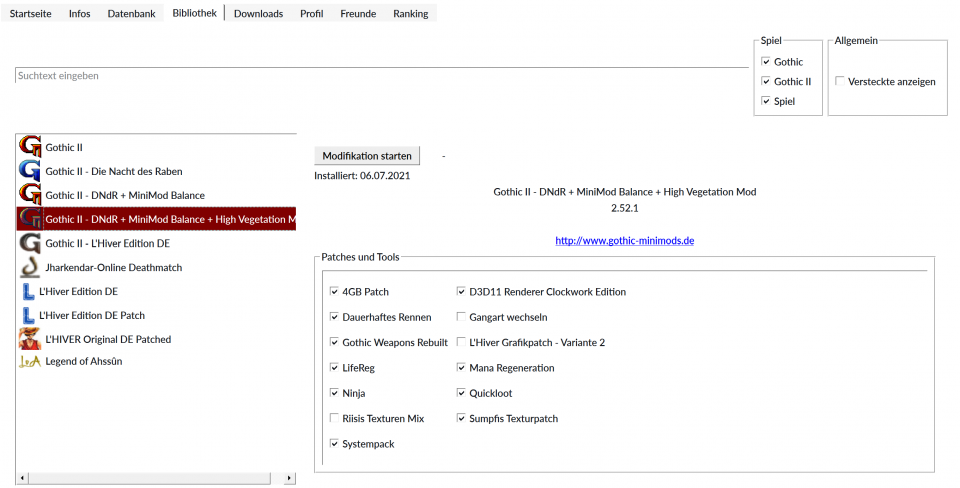Click the Gothic II game icon
Image resolution: width=960 pixels, height=488 pixels.
(30, 147)
